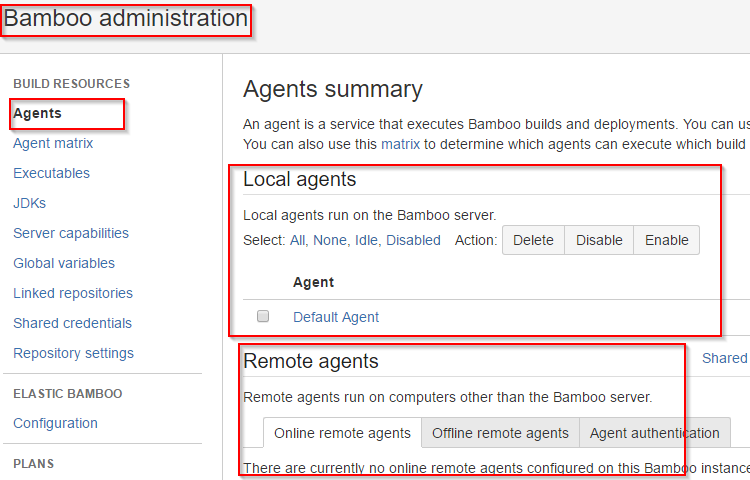Click the ELASTIC BAMBOO section label

coord(68,393)
